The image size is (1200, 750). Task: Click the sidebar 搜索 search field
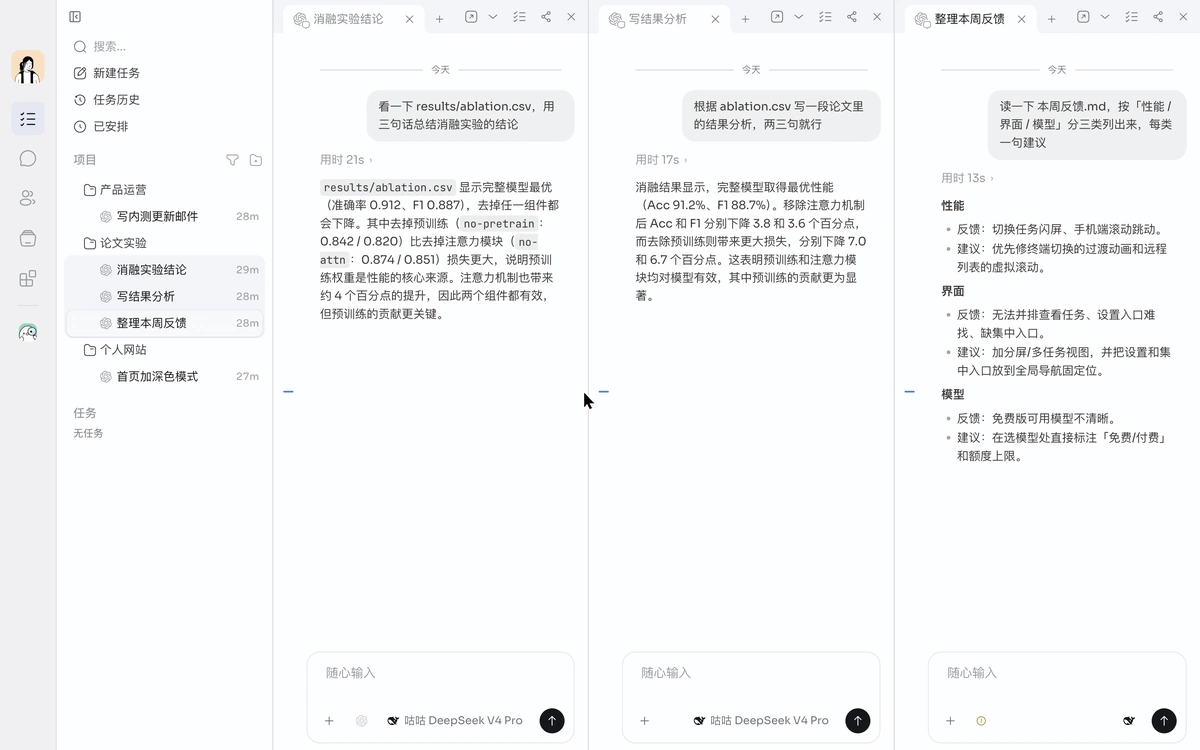click(165, 46)
